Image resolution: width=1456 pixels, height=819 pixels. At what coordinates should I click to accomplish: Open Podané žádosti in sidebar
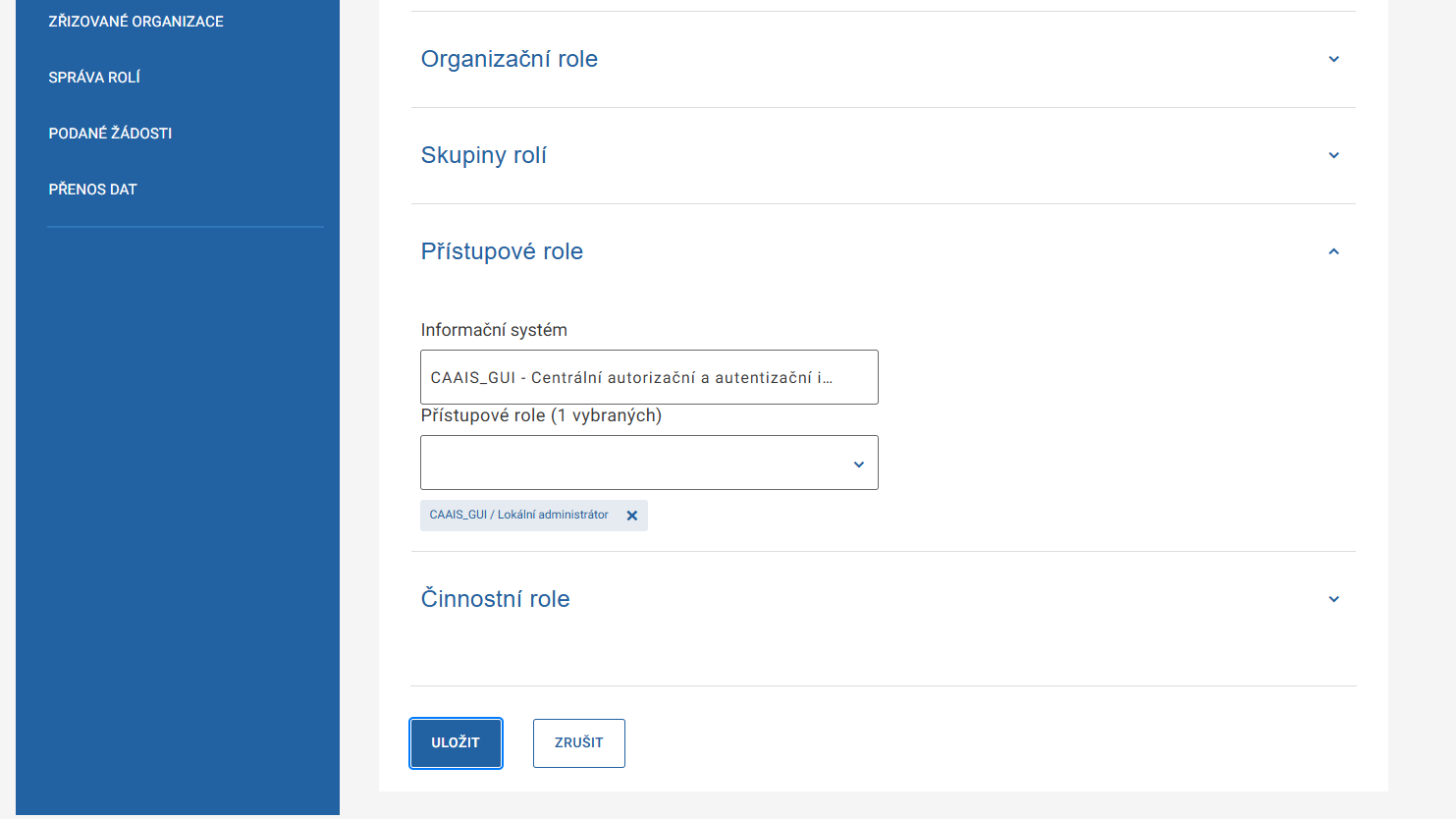(x=110, y=134)
